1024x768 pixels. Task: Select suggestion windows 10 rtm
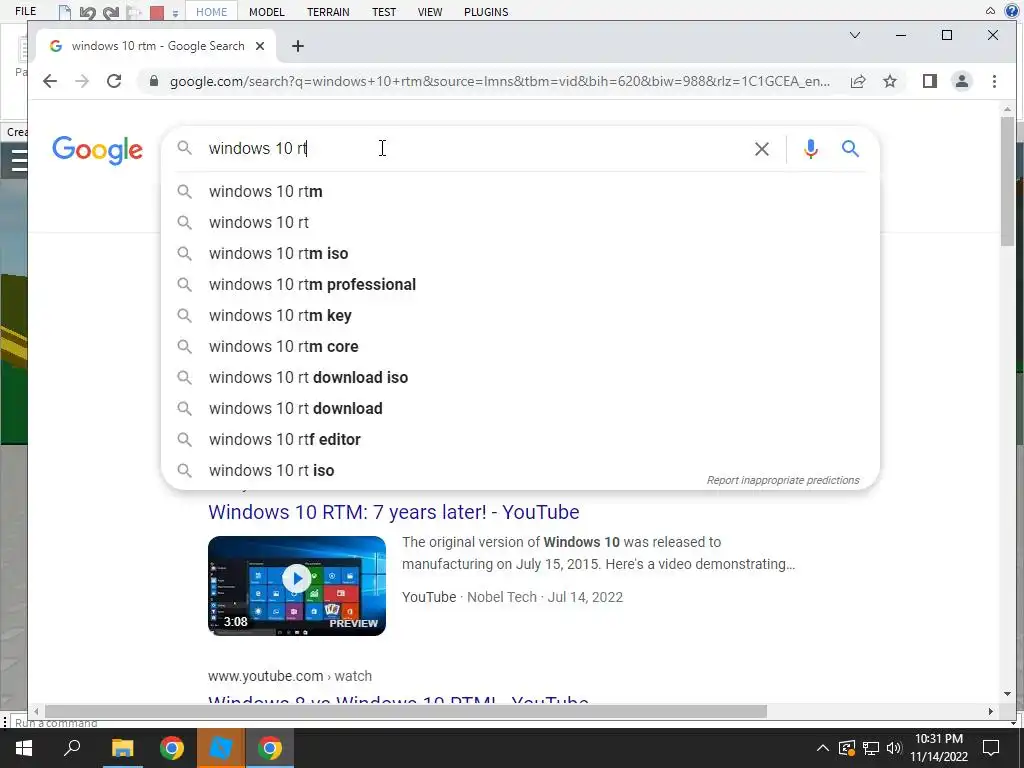[x=520, y=191]
